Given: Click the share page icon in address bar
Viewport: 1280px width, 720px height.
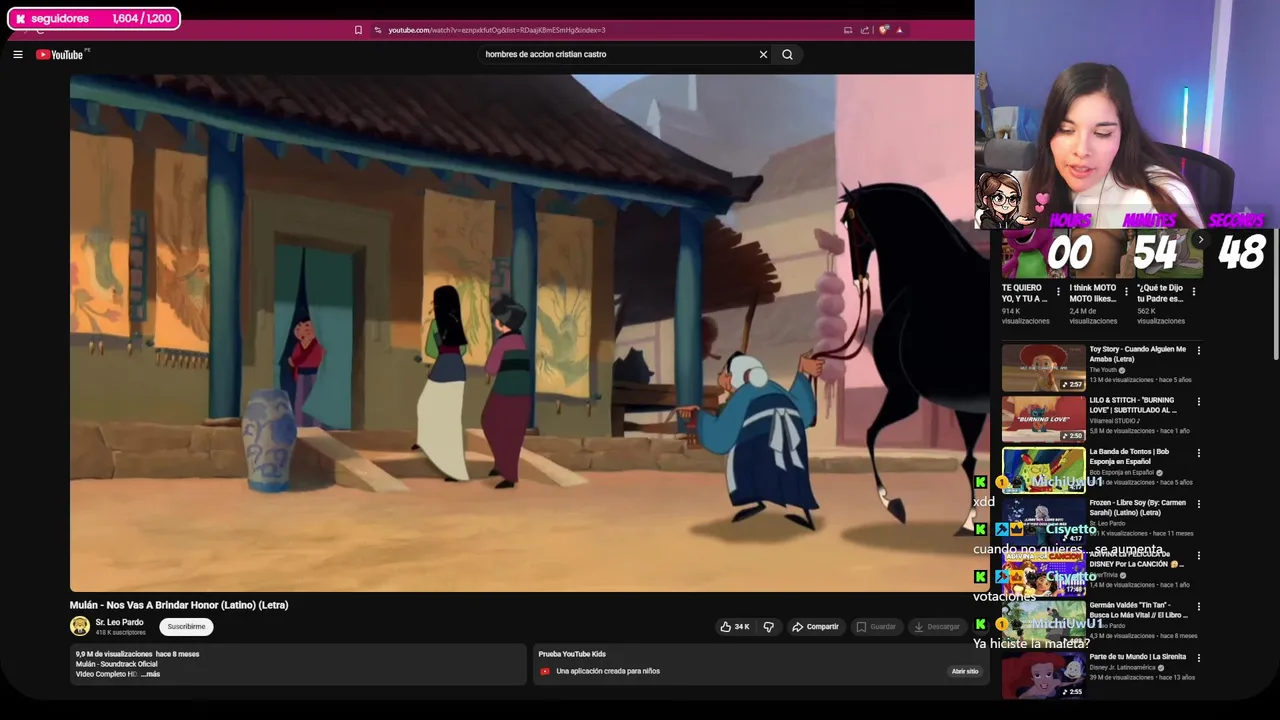Looking at the screenshot, I should (x=865, y=30).
